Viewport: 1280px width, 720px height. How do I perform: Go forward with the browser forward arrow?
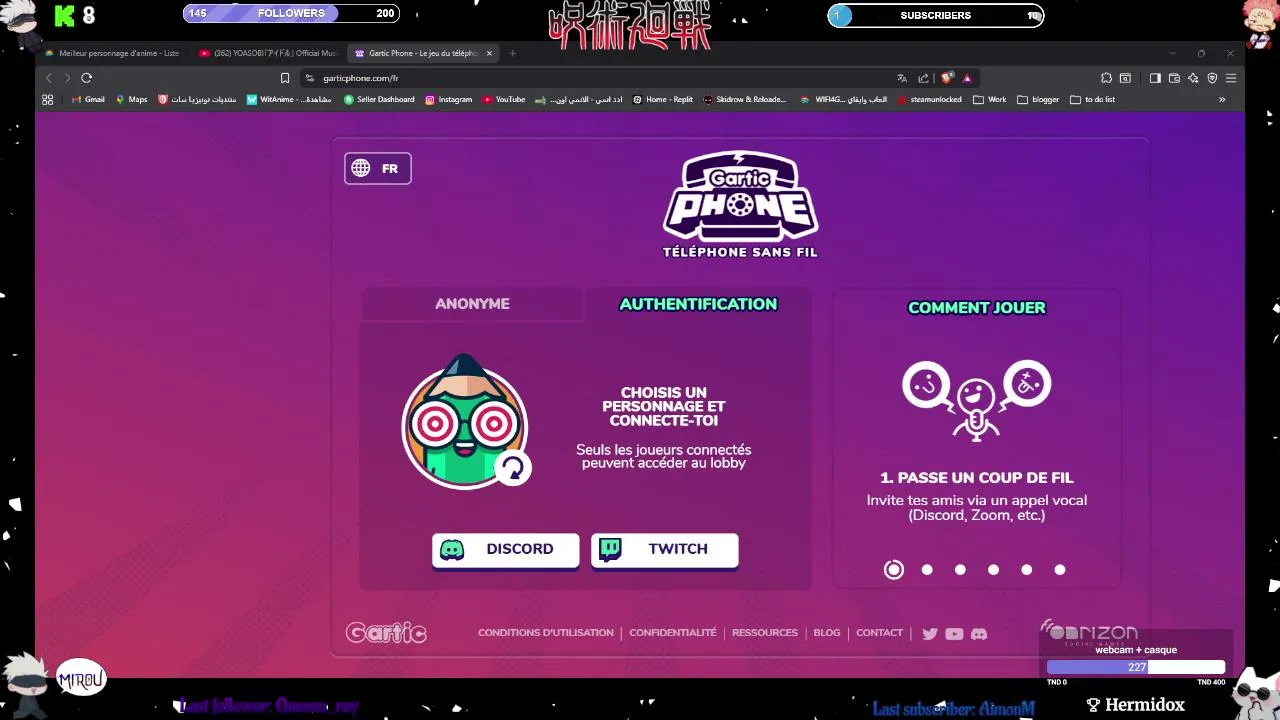(x=67, y=78)
